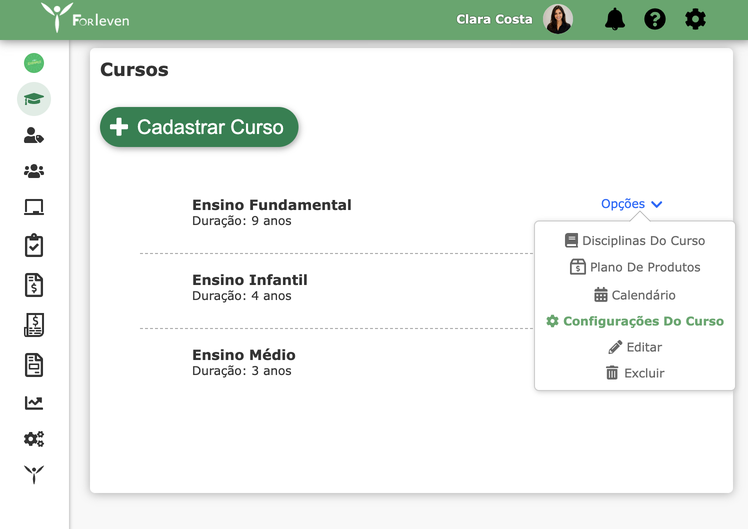Click the Clara Costa user name
The height and width of the screenshot is (529, 748).
[494, 19]
